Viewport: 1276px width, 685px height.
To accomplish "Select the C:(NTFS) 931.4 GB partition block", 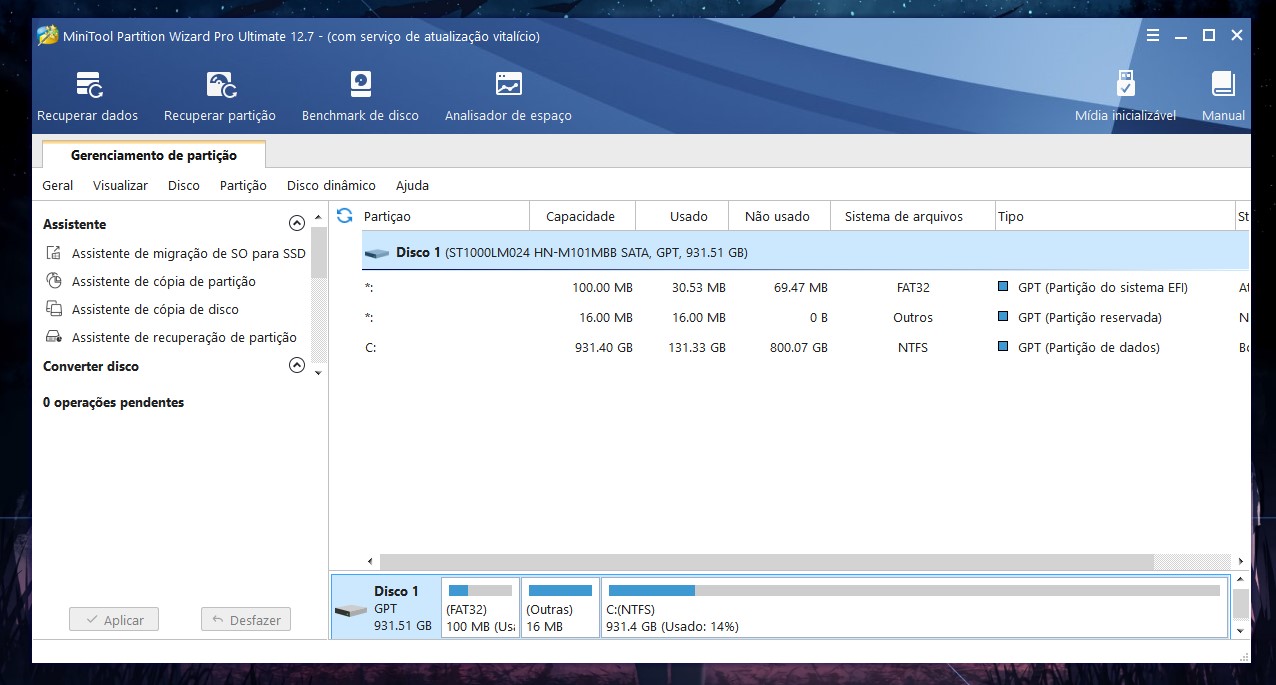I will coord(914,607).
